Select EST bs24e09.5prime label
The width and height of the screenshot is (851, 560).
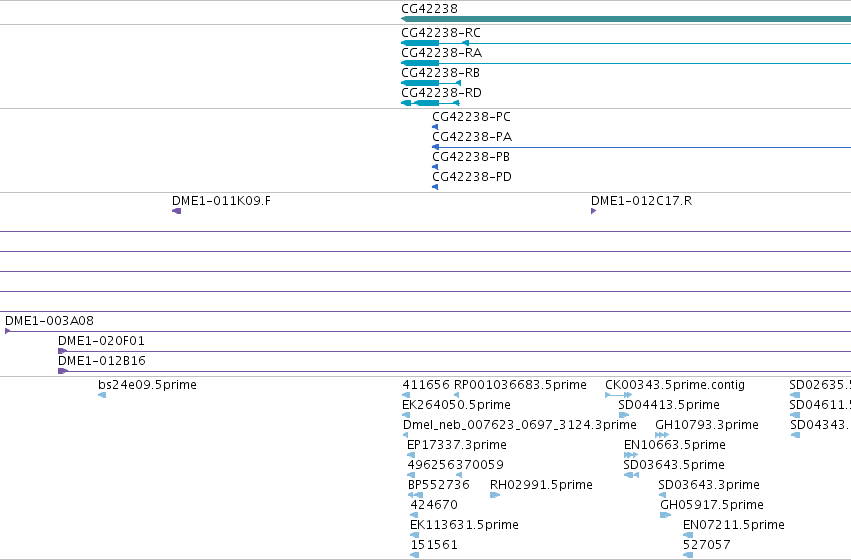pos(147,385)
